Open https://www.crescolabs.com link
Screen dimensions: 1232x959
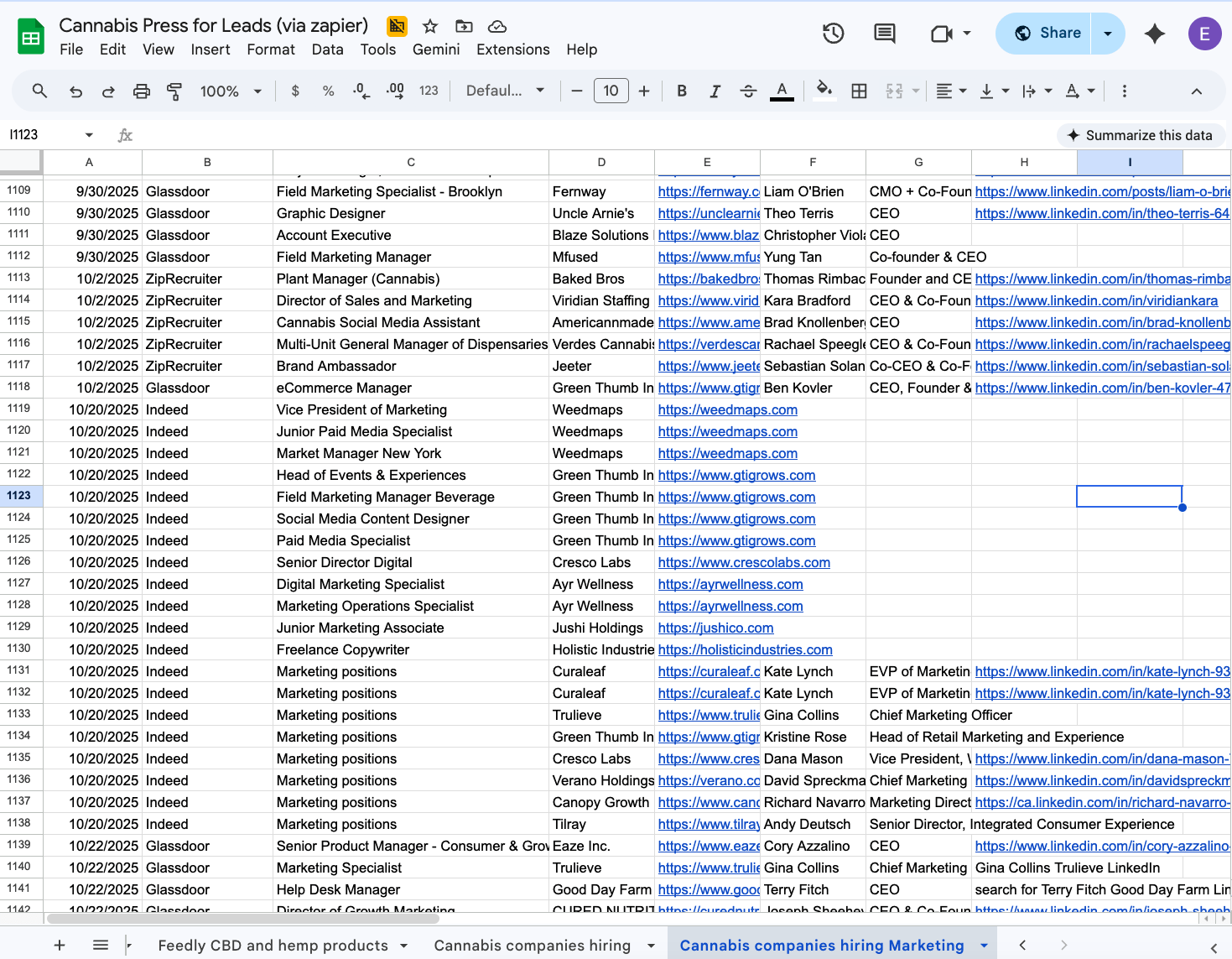point(745,562)
